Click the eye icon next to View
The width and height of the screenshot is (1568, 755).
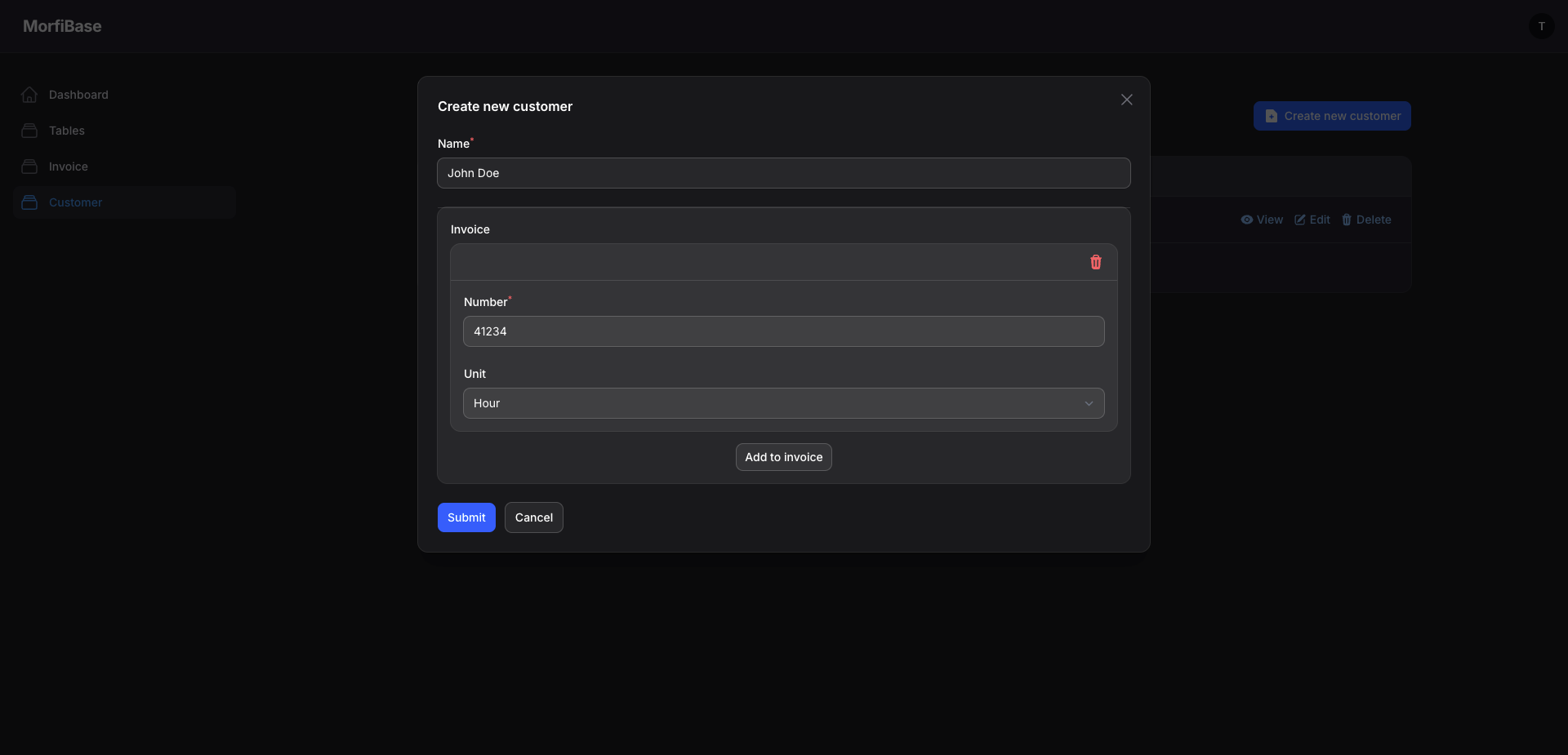click(x=1247, y=220)
